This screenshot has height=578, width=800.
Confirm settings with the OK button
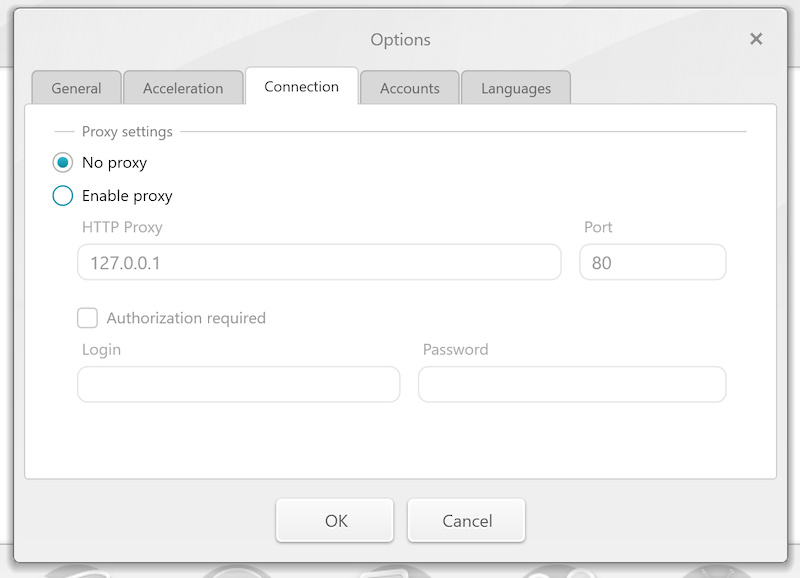(336, 520)
